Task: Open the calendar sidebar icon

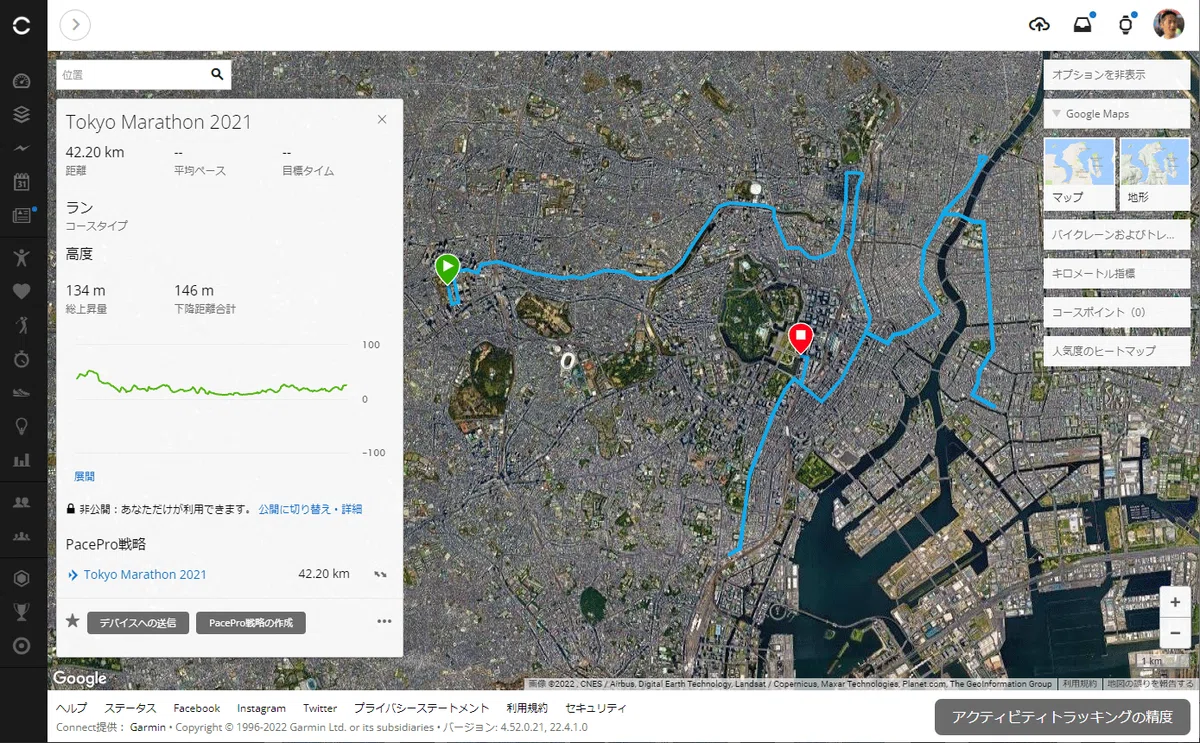Action: coord(21,182)
